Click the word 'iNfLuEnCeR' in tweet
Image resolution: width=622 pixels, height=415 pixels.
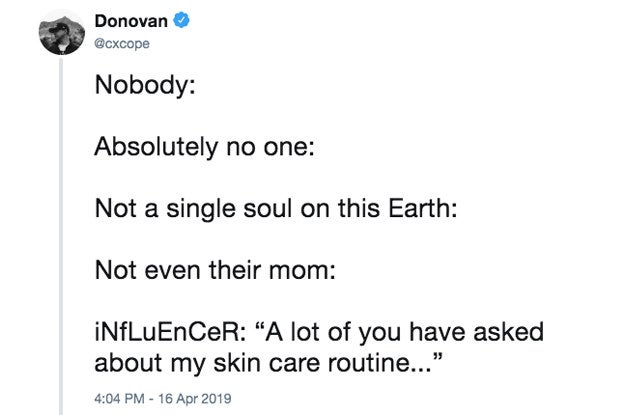(167, 332)
